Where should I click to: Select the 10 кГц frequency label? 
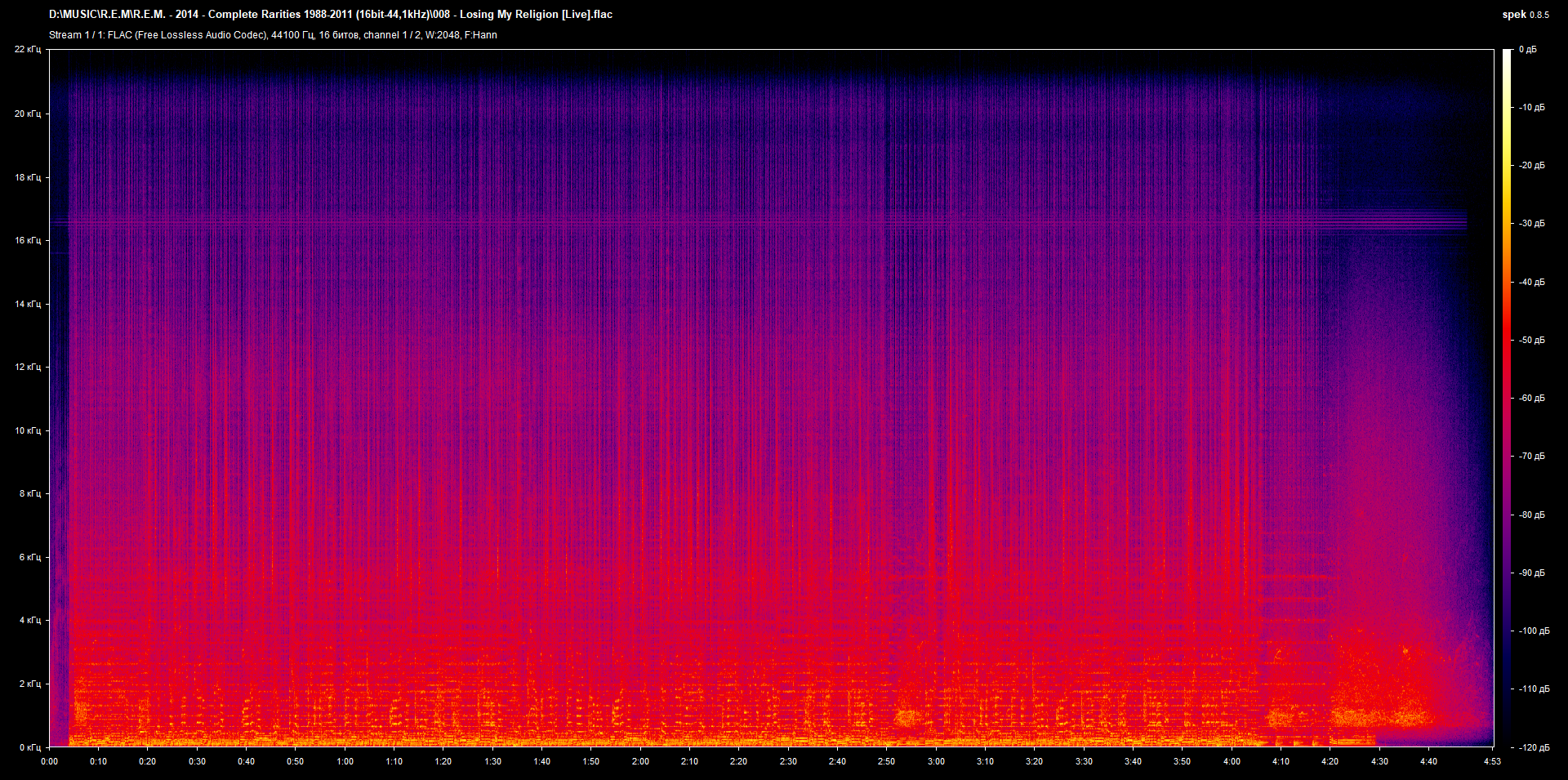(28, 430)
